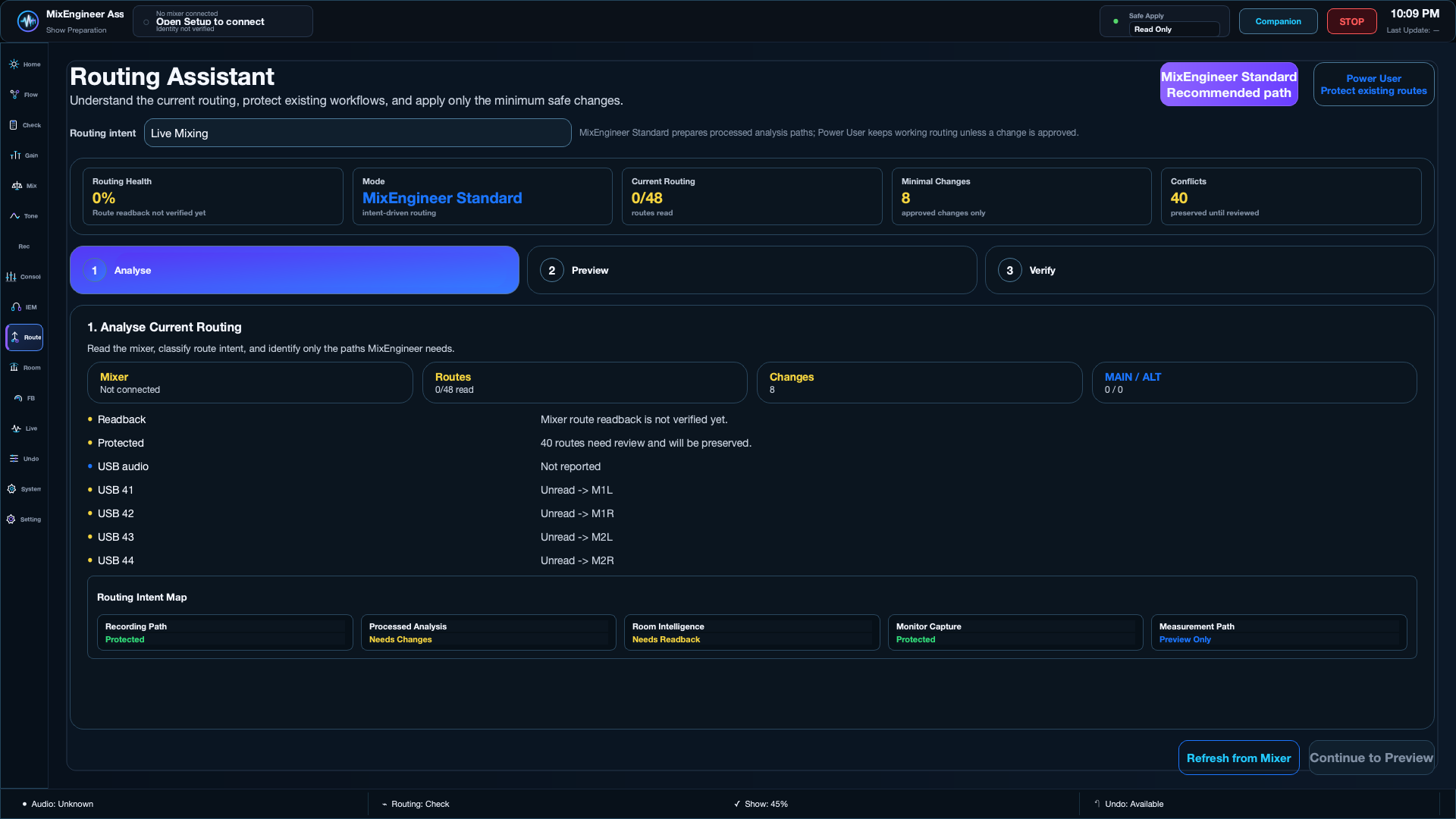The image size is (1456, 819).
Task: Open the Mix balance section
Action: (x=24, y=186)
